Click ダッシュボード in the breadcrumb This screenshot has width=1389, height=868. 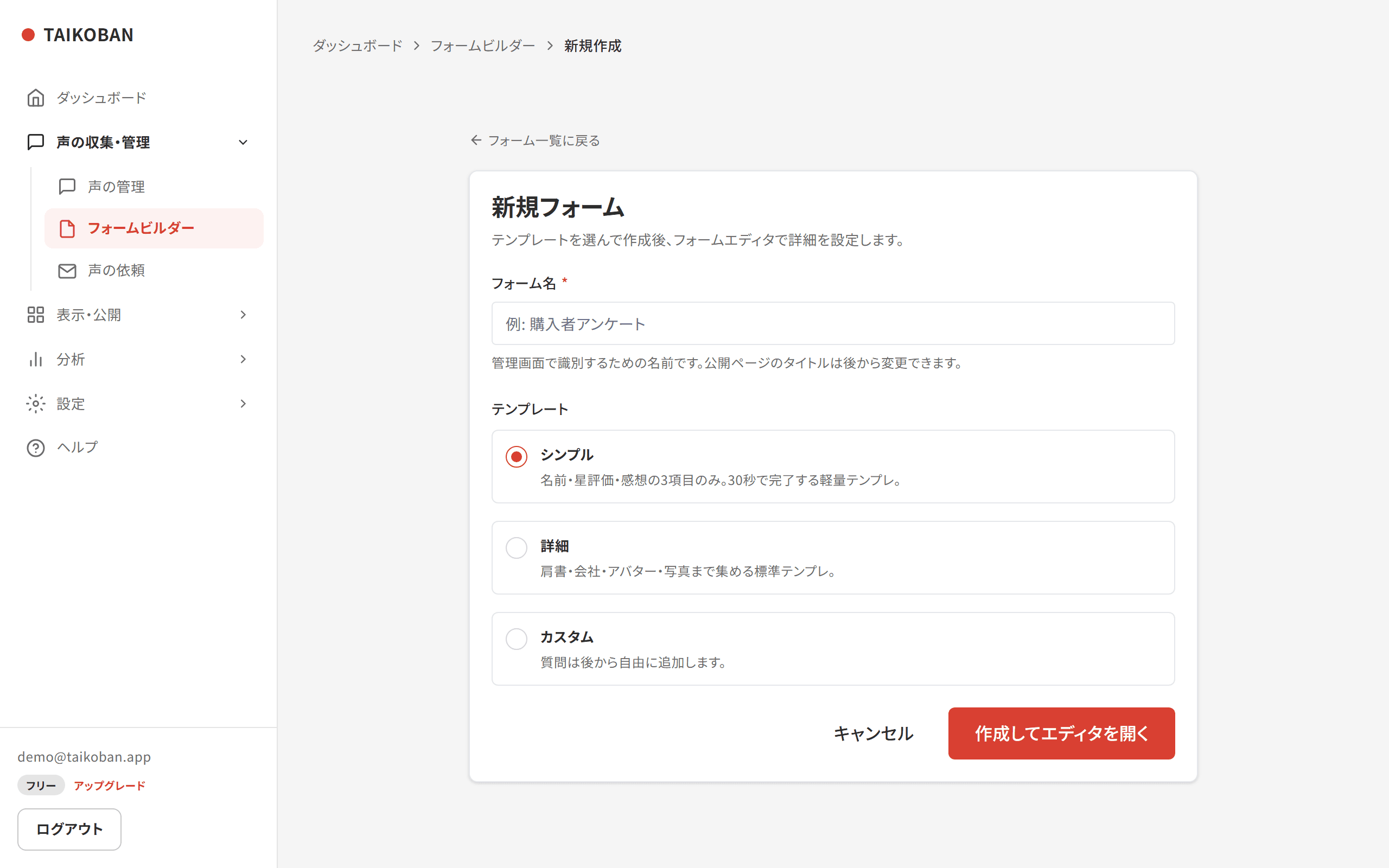tap(358, 46)
